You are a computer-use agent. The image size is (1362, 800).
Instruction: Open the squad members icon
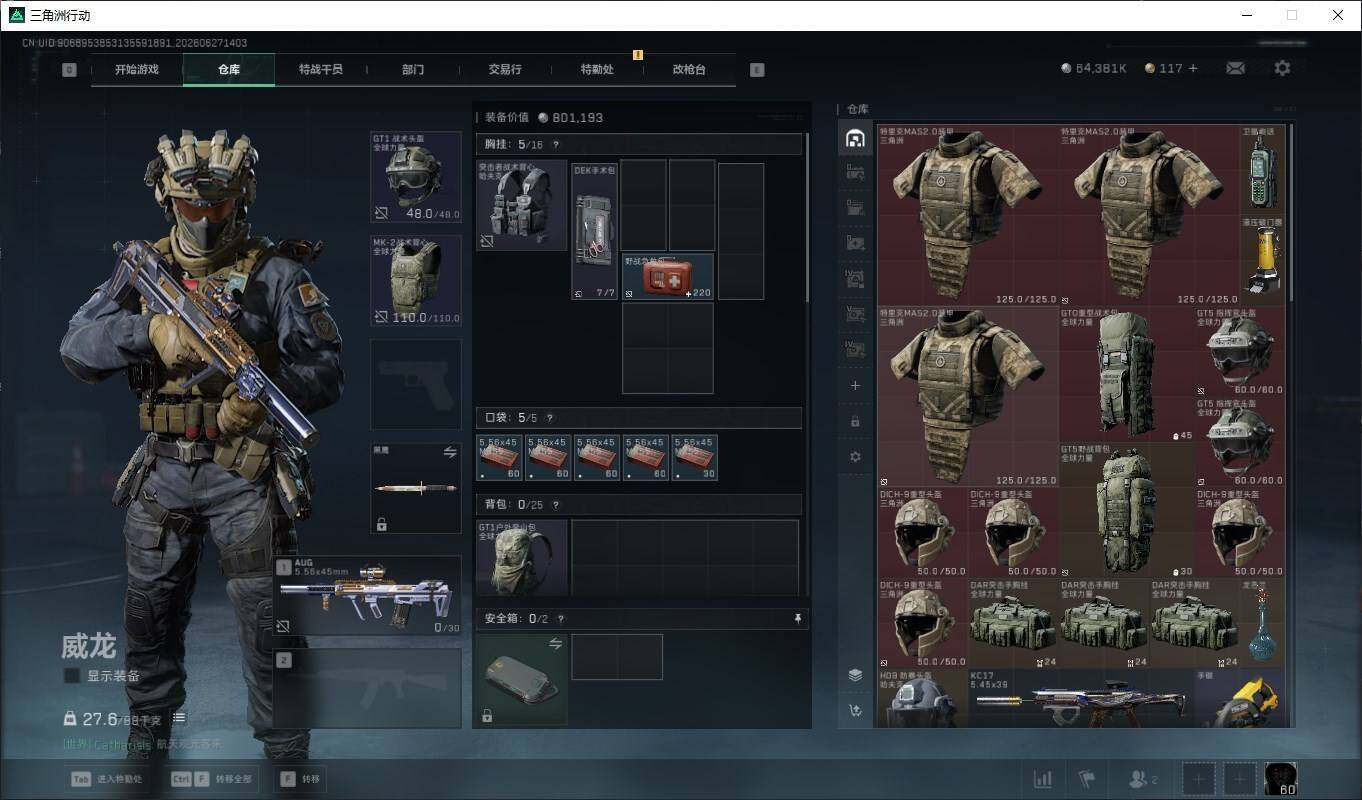(x=1142, y=779)
